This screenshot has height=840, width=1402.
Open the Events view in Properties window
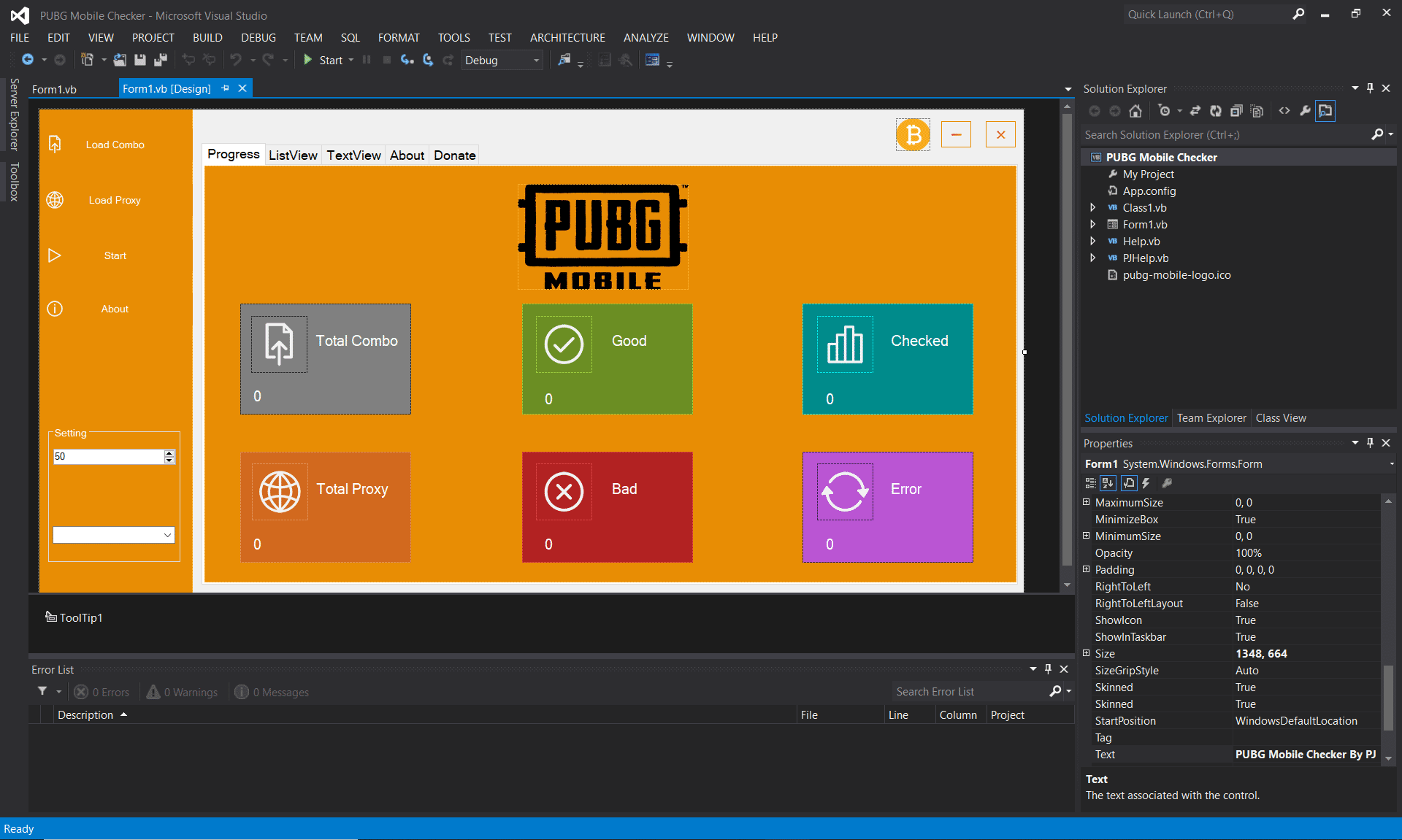[x=1145, y=483]
